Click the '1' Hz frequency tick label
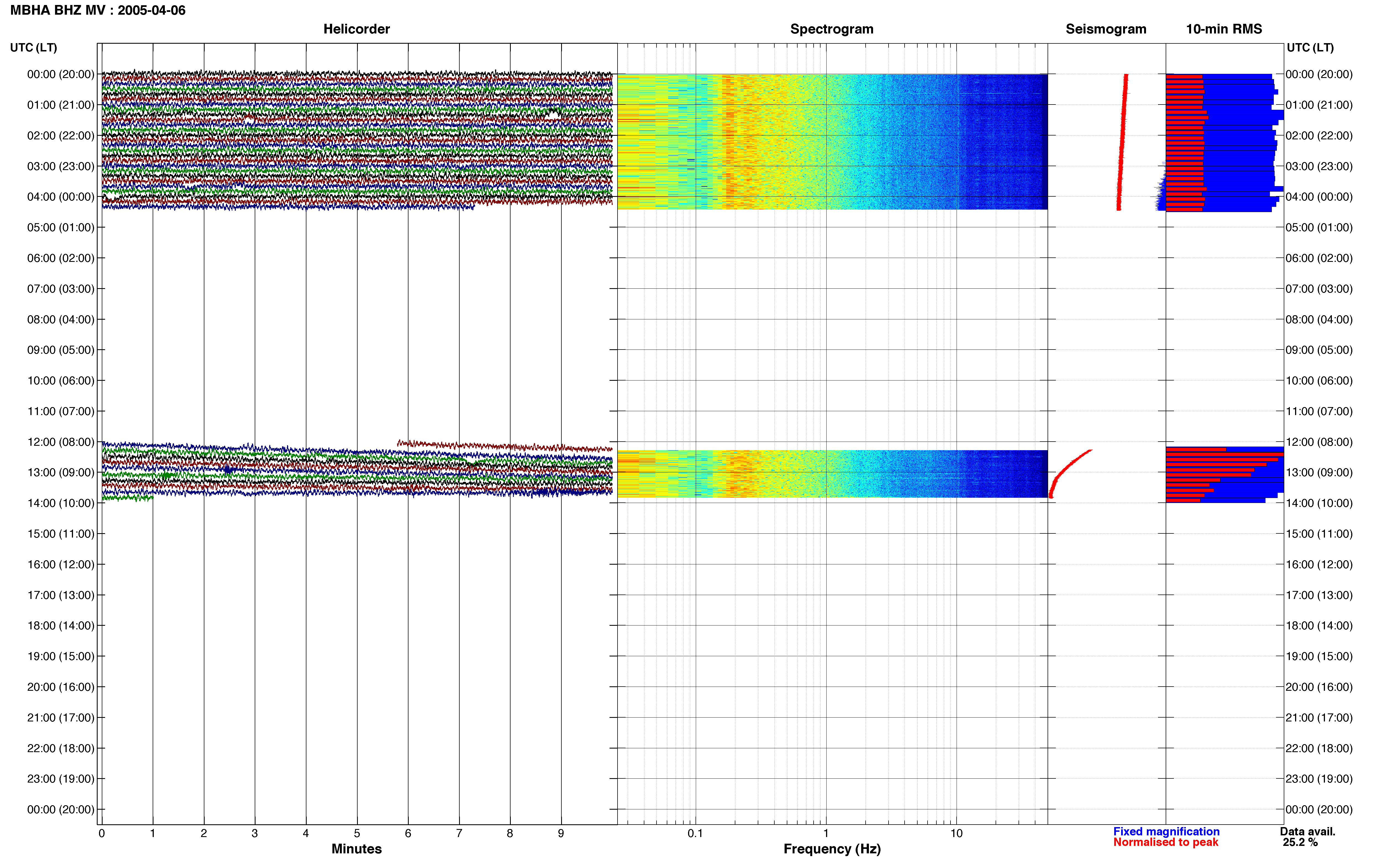Viewport: 1388px width, 868px height. [x=826, y=833]
